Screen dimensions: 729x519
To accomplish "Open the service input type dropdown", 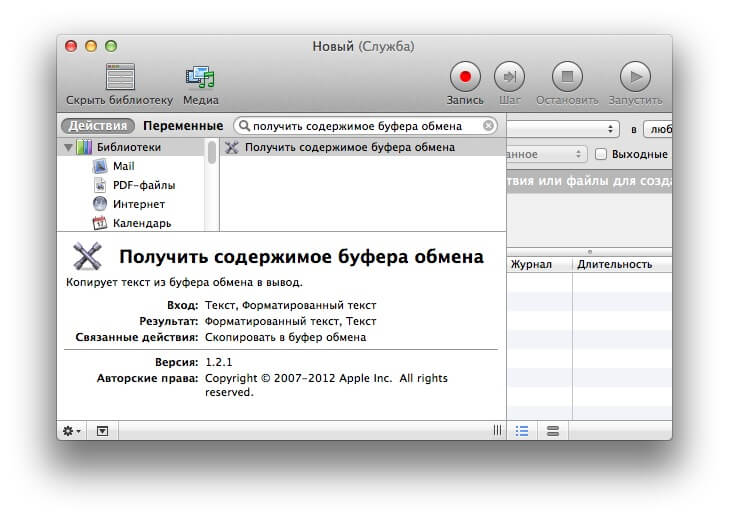I will 563,129.
